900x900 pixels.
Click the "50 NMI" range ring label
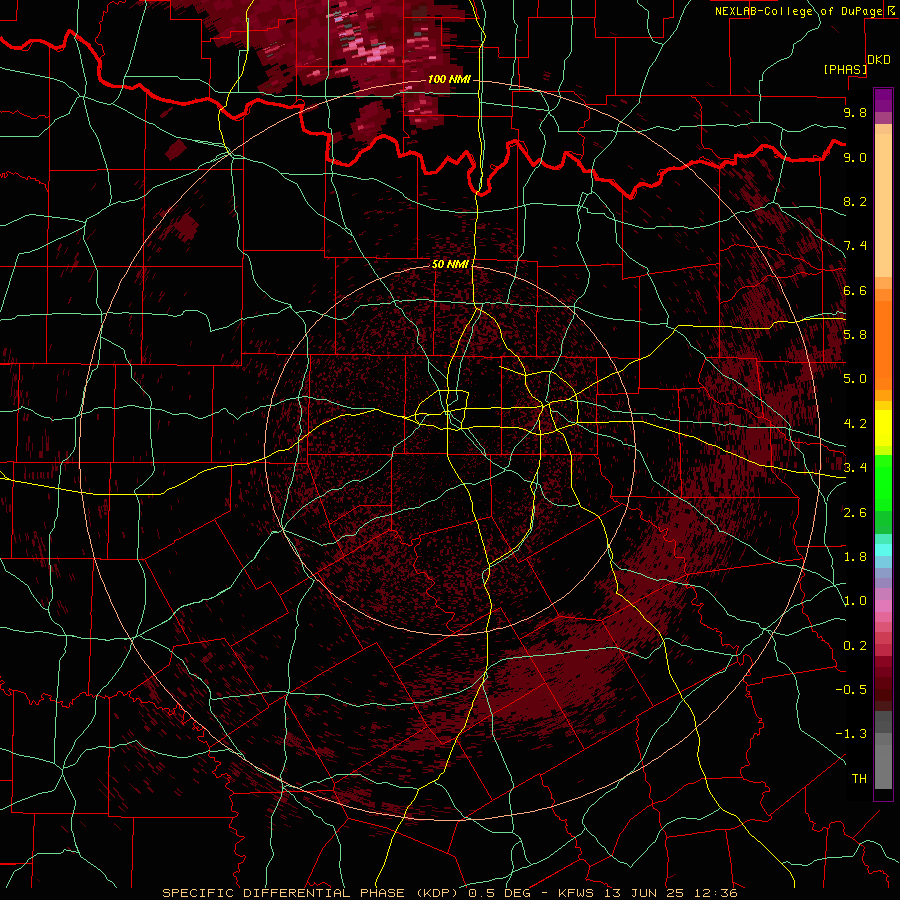[450, 264]
